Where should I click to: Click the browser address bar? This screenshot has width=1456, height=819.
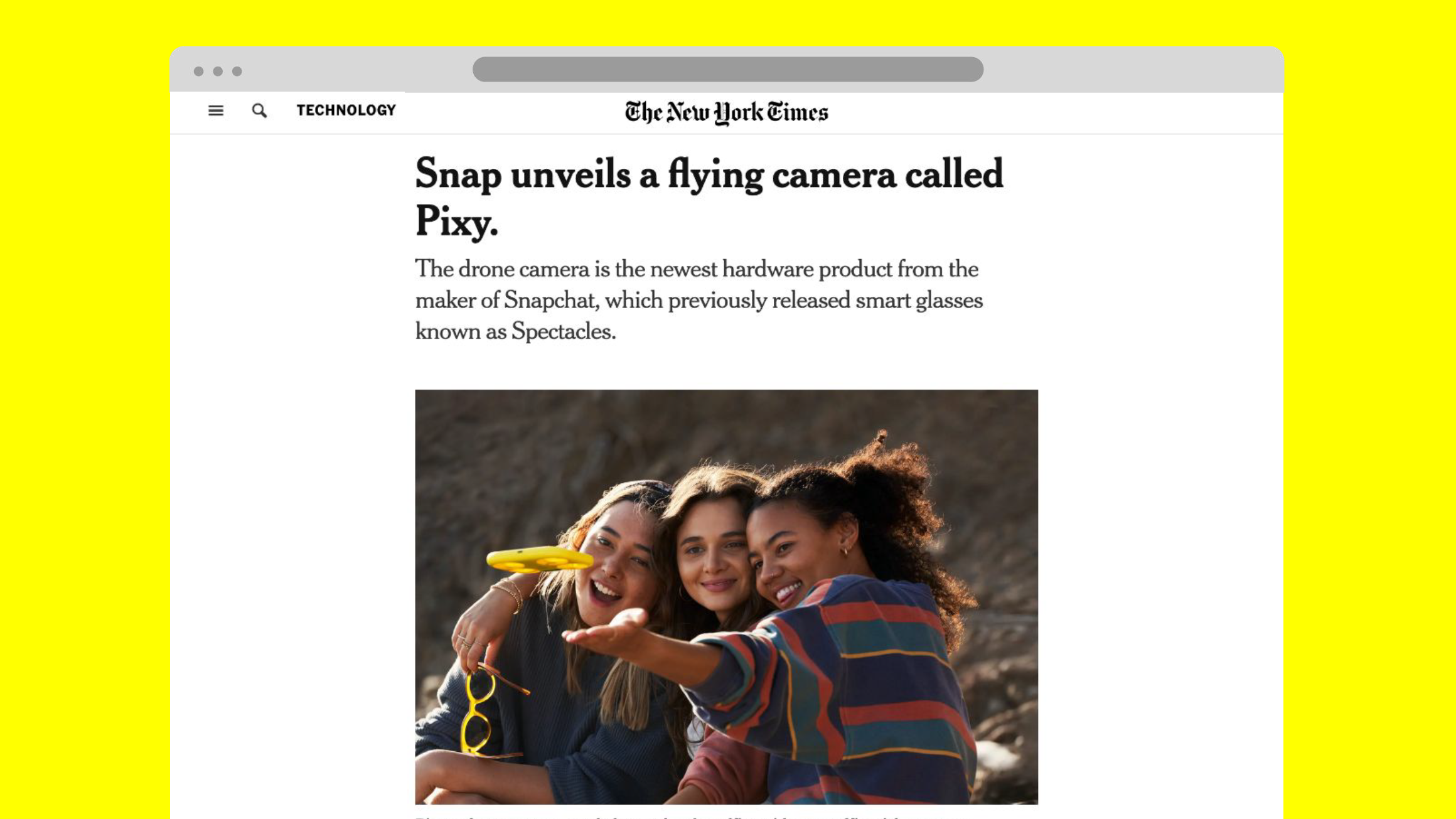[x=727, y=70]
